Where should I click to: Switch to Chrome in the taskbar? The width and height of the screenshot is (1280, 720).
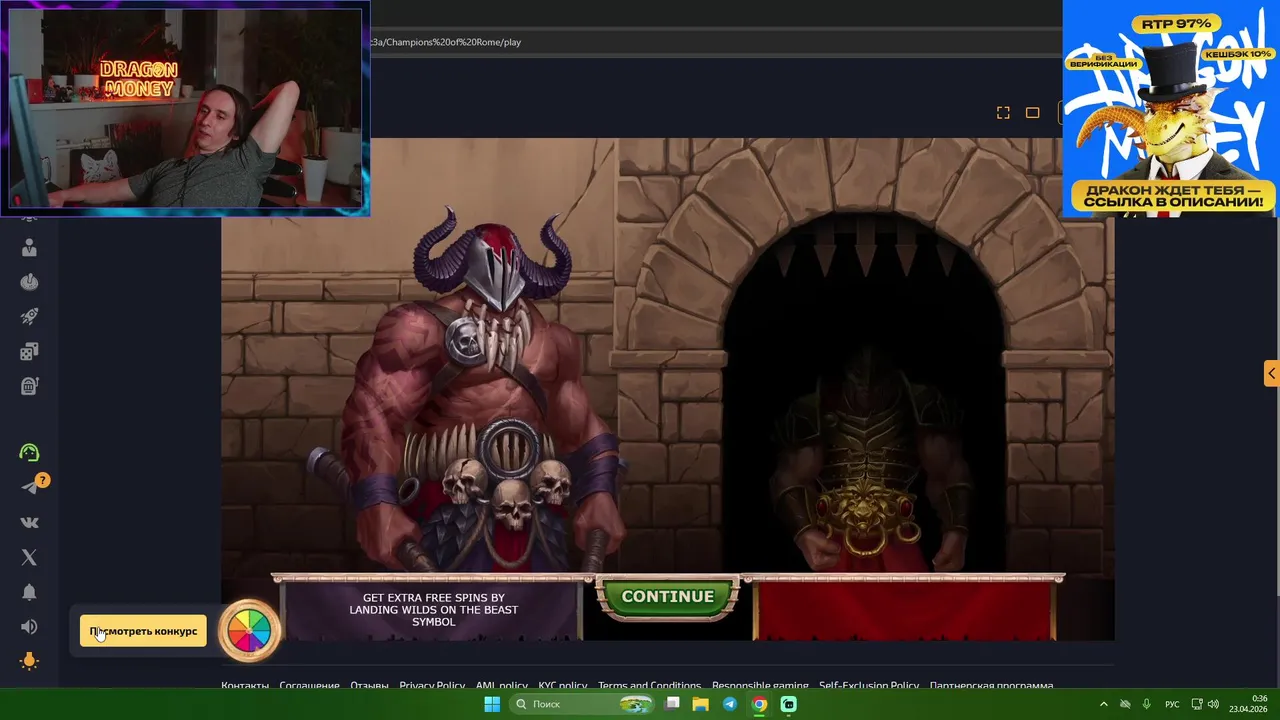pyautogui.click(x=759, y=704)
